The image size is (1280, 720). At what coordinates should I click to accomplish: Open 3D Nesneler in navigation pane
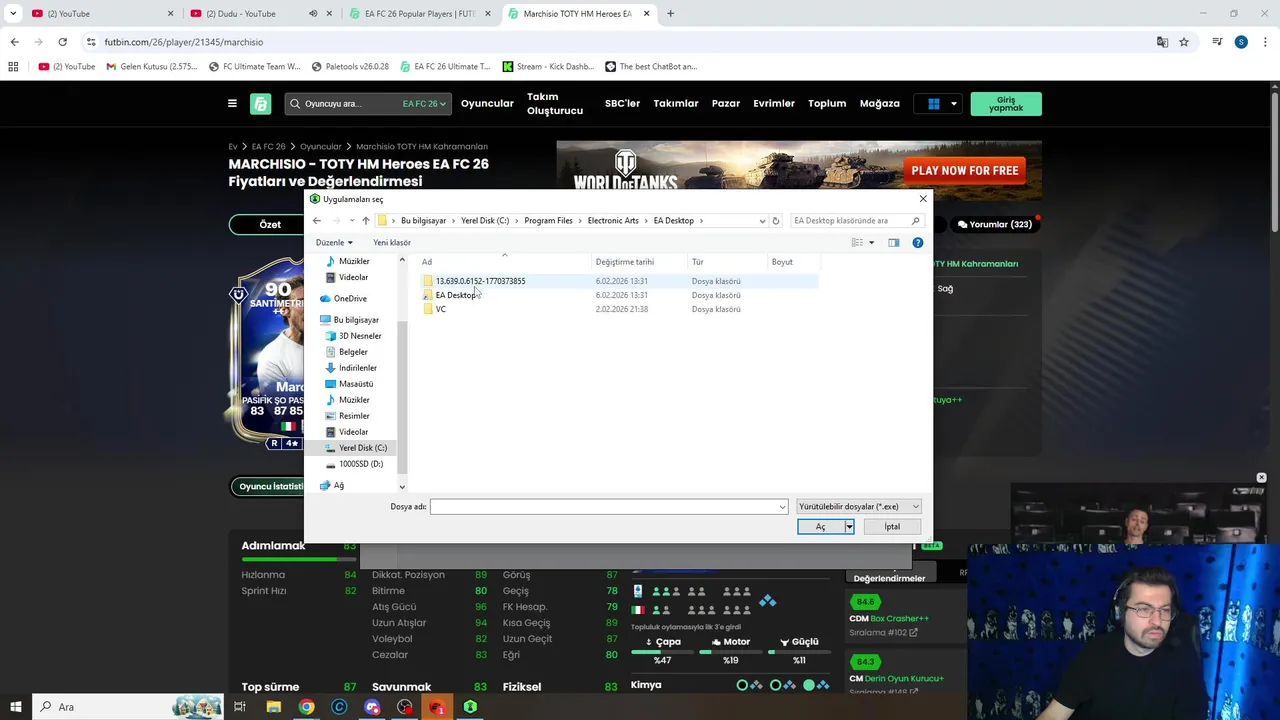tap(360, 336)
